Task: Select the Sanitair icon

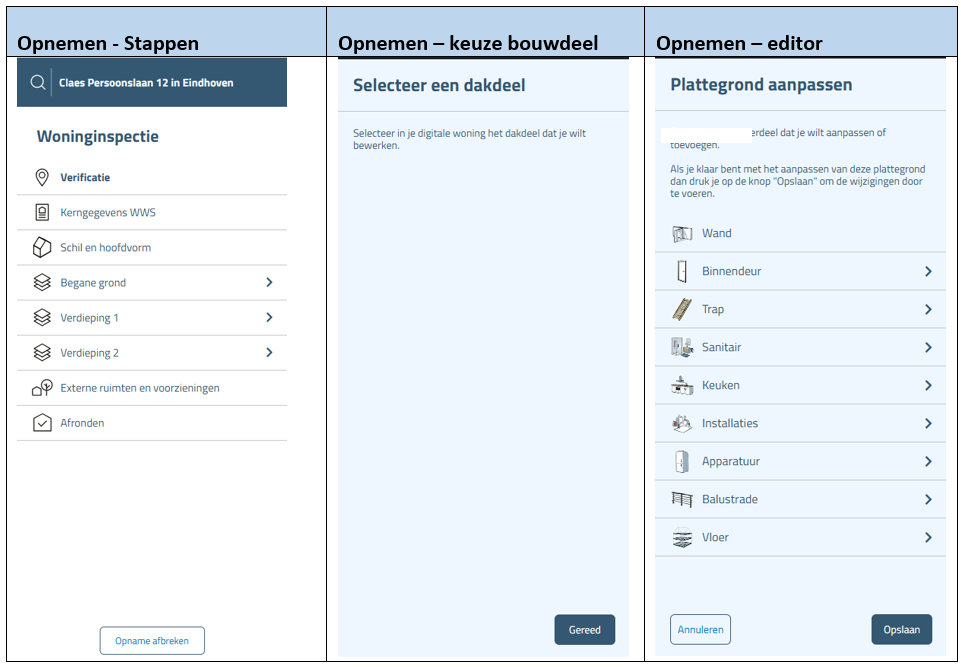Action: 681,347
